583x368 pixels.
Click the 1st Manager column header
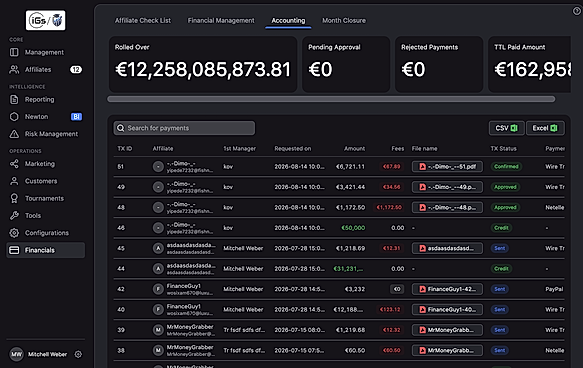point(239,149)
